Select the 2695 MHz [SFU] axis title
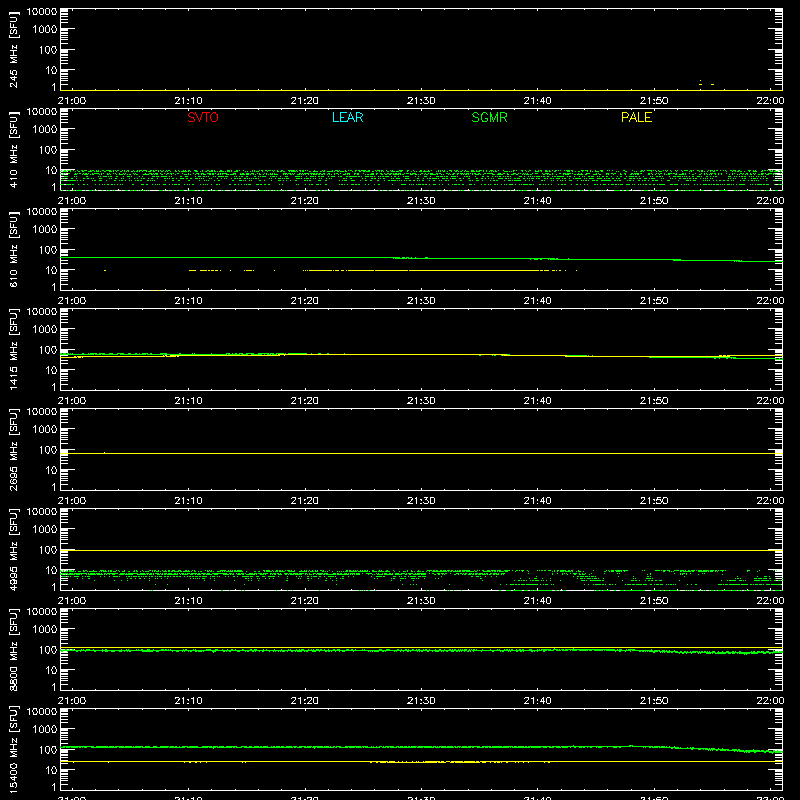This screenshot has height=800, width=800. click(x=14, y=450)
